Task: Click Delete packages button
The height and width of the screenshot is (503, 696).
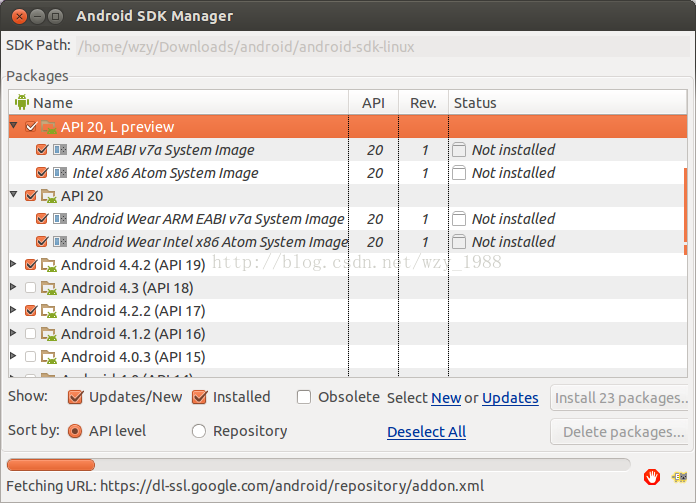Action: click(x=621, y=432)
